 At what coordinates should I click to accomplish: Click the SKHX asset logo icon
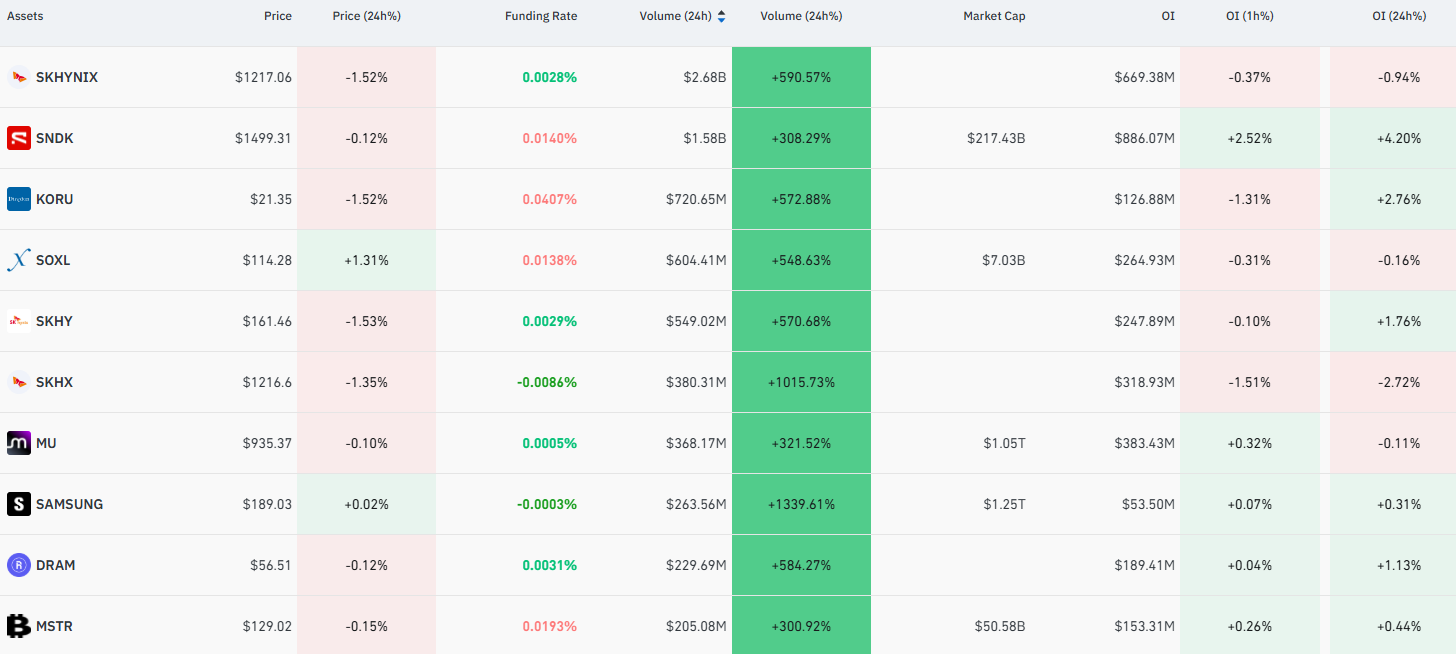(19, 382)
